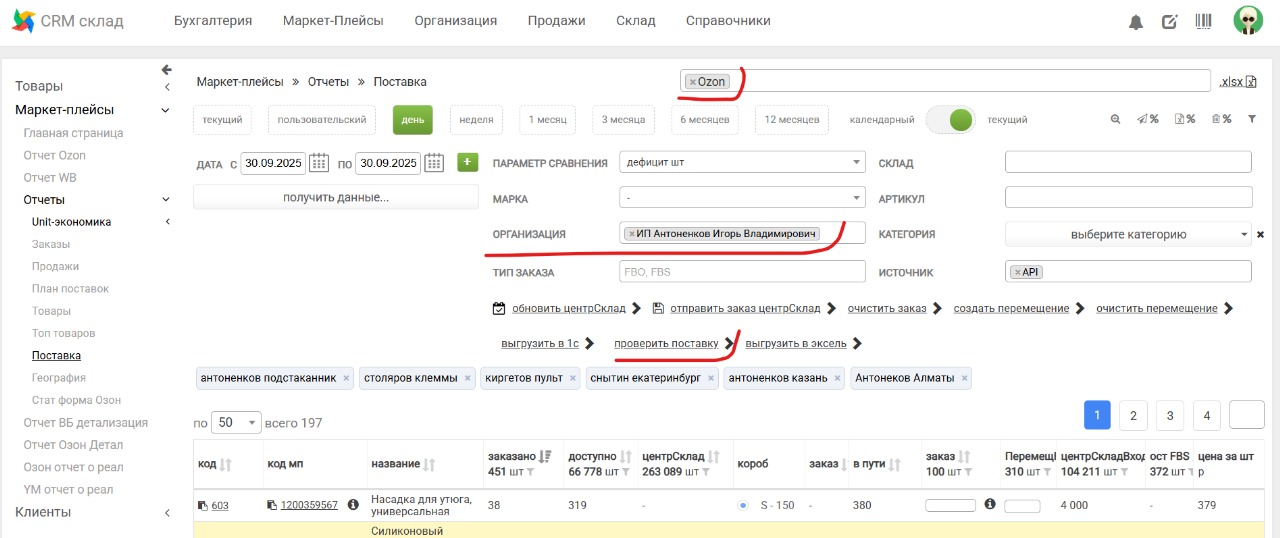This screenshot has height=538, width=1280.
Task: Expand the rows-per-page selector showing 50
Action: coord(238,423)
